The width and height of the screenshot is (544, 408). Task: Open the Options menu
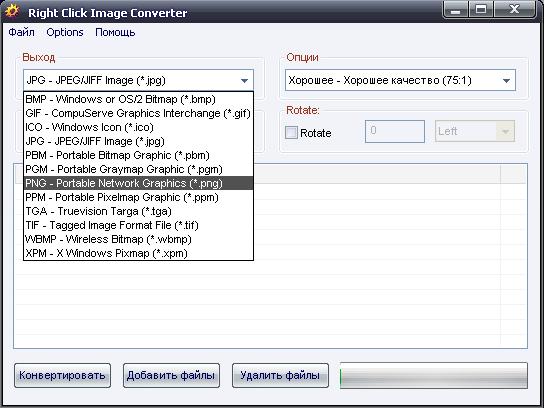[x=65, y=33]
